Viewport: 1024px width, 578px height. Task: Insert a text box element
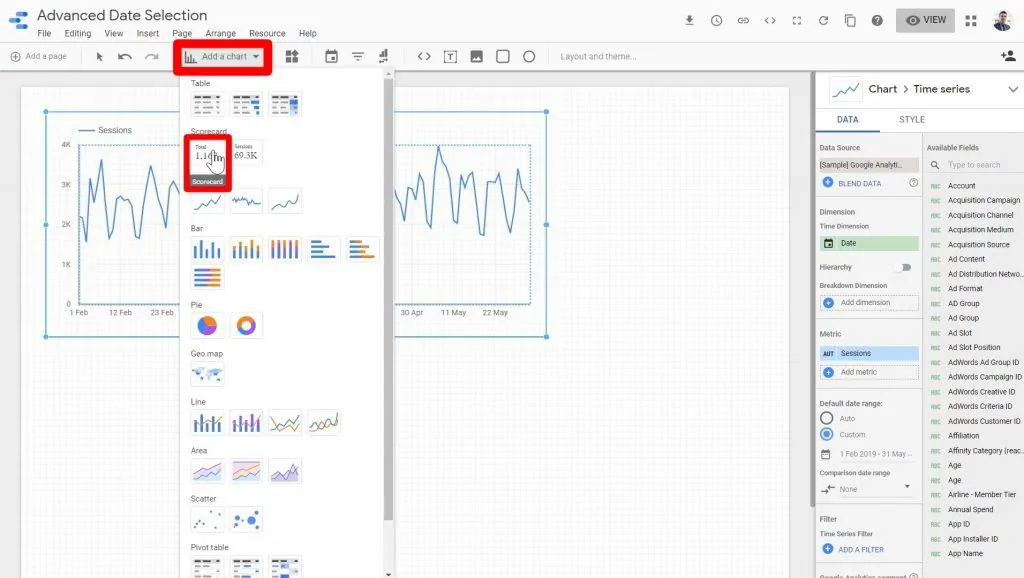[450, 57]
